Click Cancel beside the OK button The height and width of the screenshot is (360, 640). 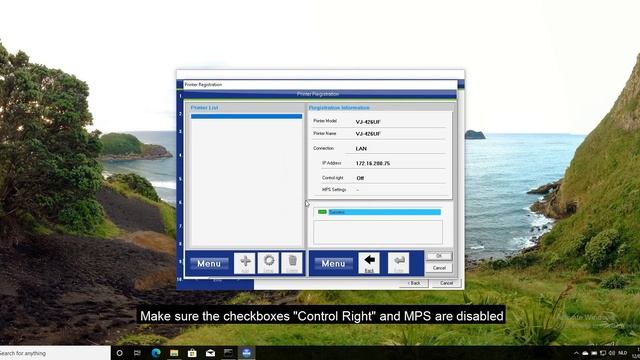click(x=439, y=268)
